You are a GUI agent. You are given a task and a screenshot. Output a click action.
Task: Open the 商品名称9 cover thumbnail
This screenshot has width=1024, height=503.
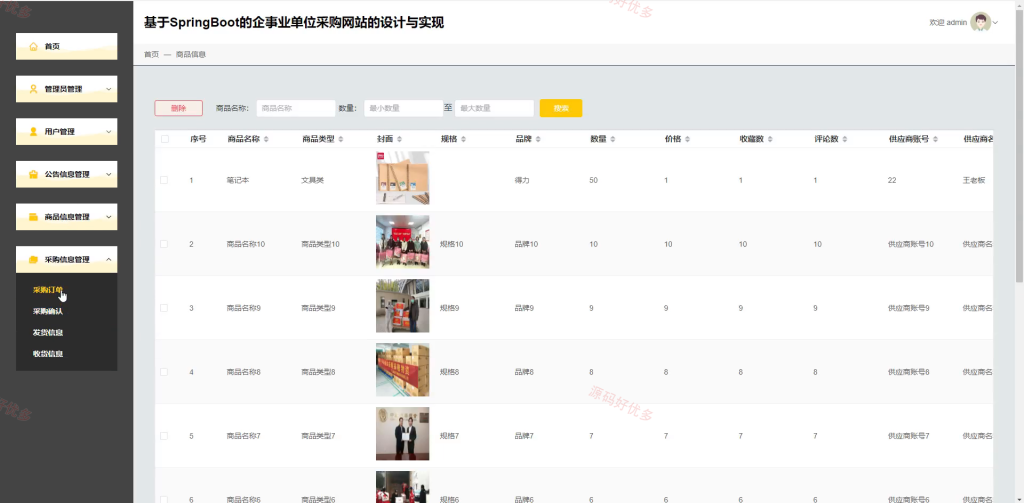(402, 306)
